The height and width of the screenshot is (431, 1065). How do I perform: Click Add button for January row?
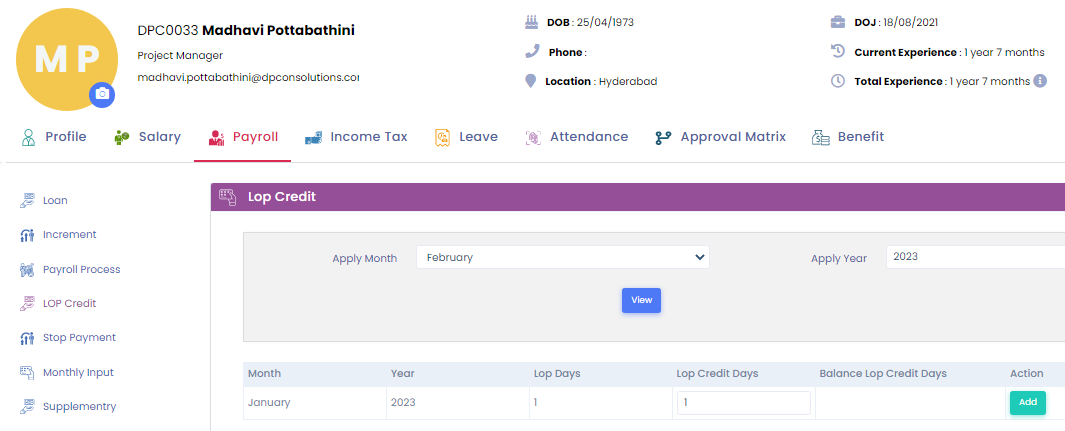(1027, 403)
